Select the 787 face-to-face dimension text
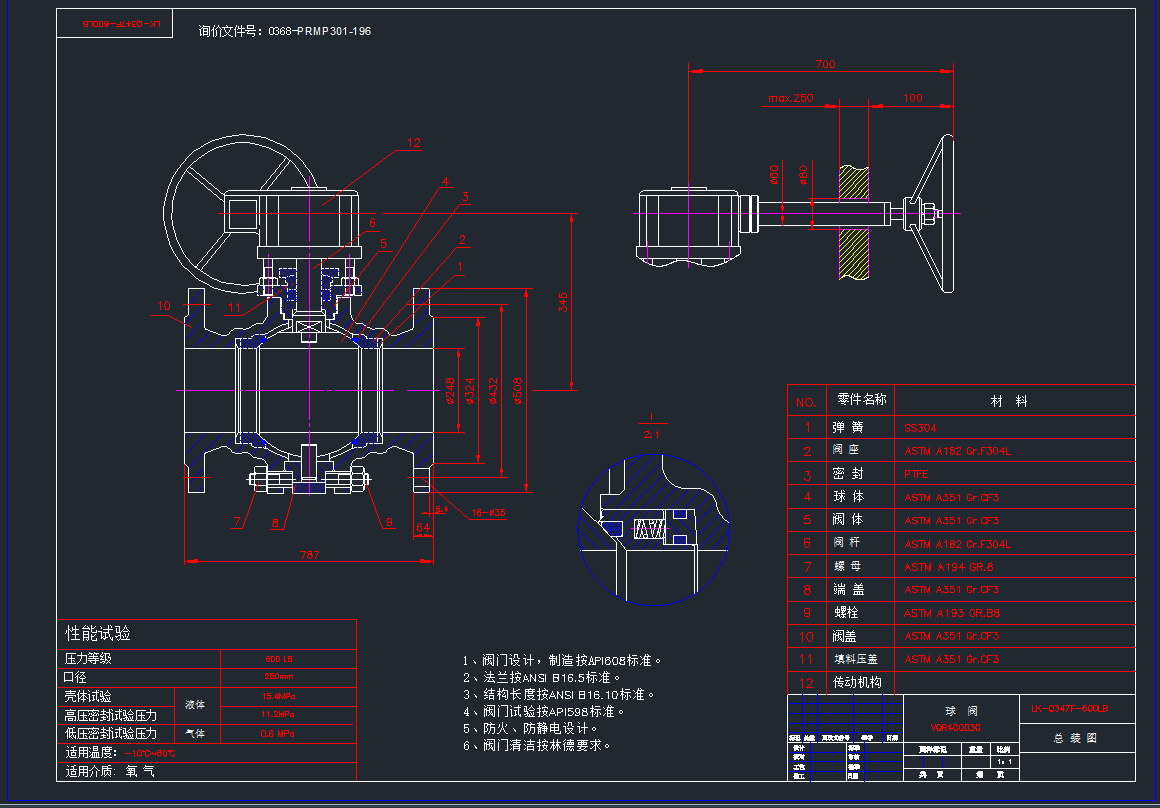The width and height of the screenshot is (1160, 808). [x=309, y=554]
